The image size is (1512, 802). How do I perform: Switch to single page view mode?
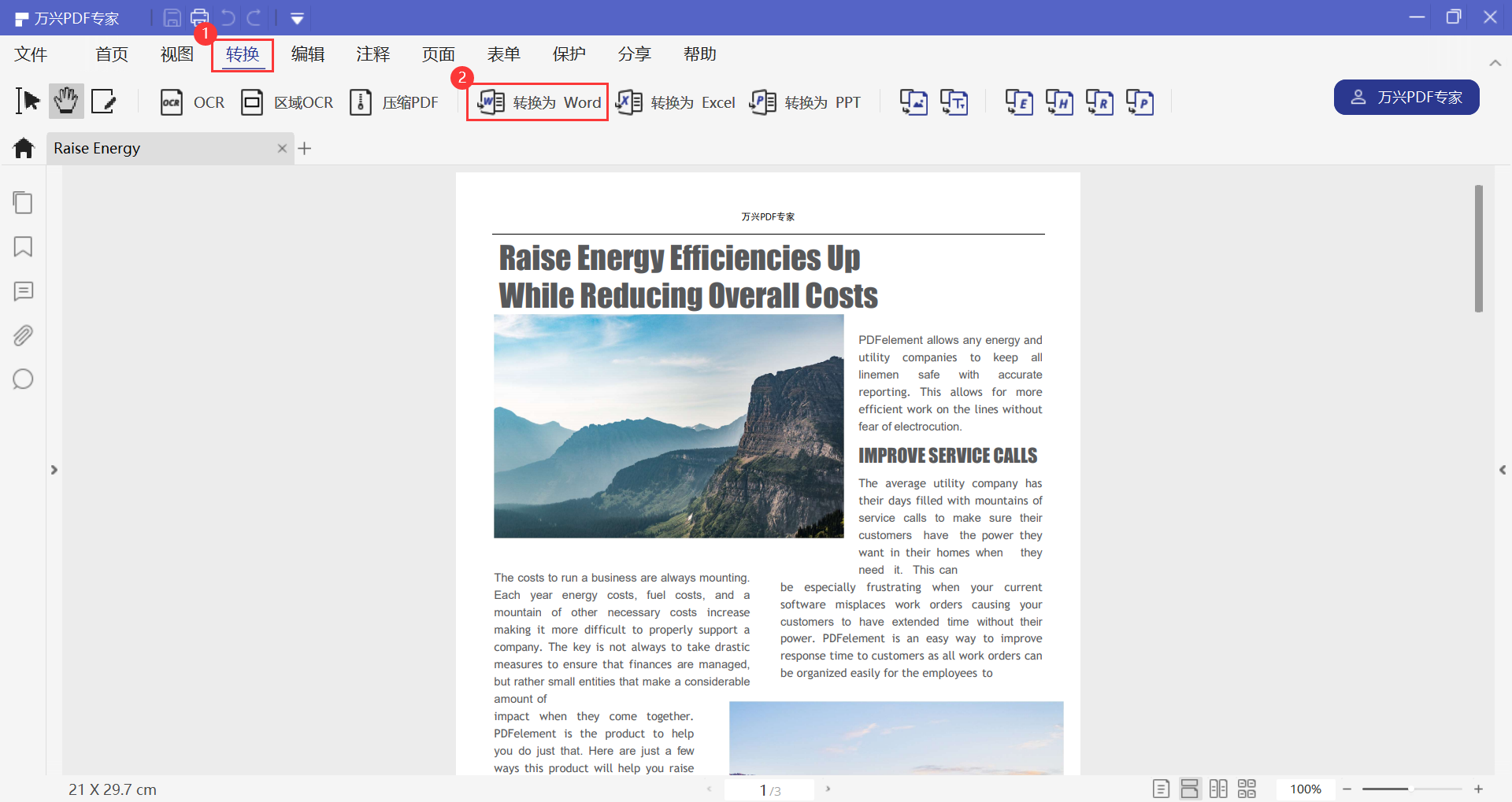(x=1161, y=789)
